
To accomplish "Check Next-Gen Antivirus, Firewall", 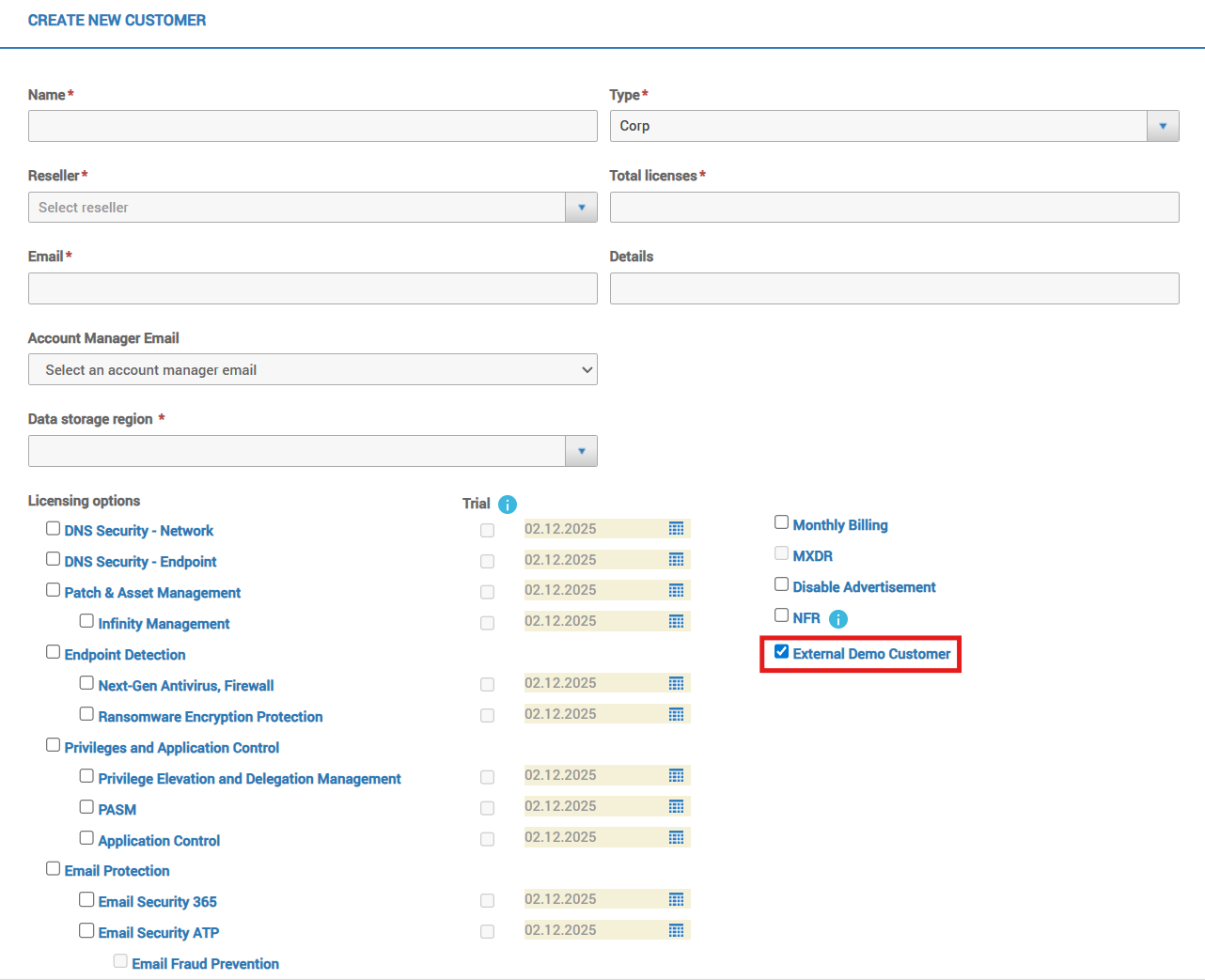I will pos(86,683).
